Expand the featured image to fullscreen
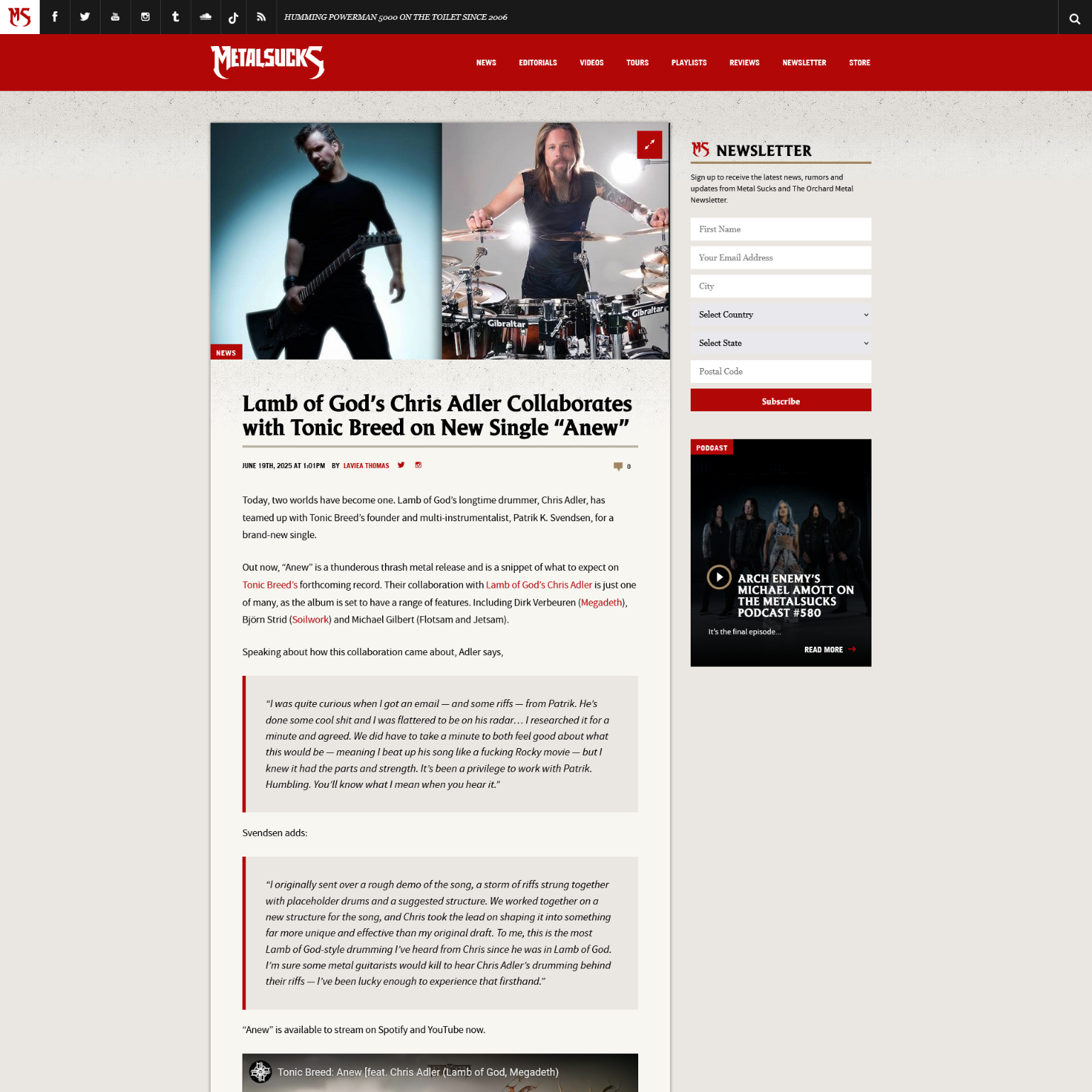Viewport: 1092px width, 1092px height. click(x=650, y=145)
